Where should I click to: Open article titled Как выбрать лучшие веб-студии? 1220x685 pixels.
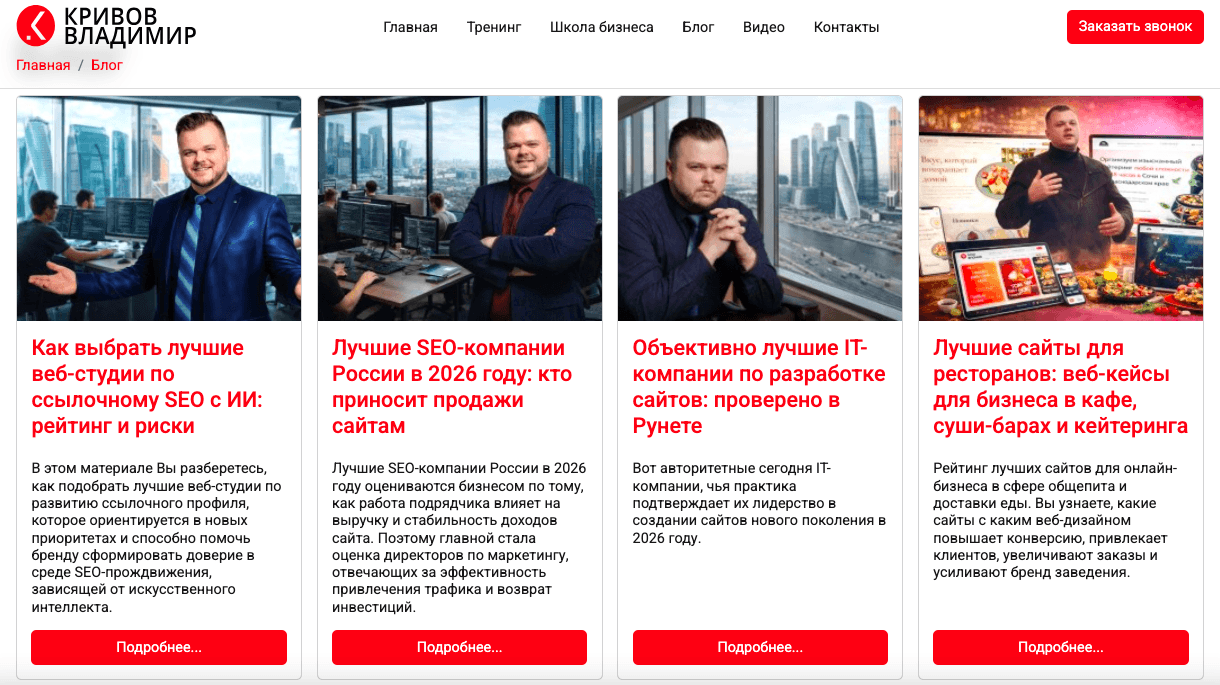click(x=147, y=387)
